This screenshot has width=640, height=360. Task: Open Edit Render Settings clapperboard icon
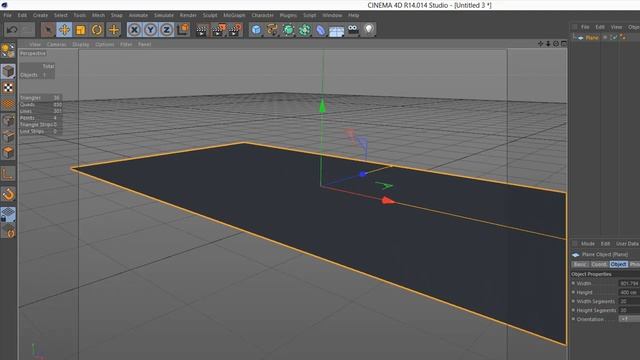click(x=235, y=30)
